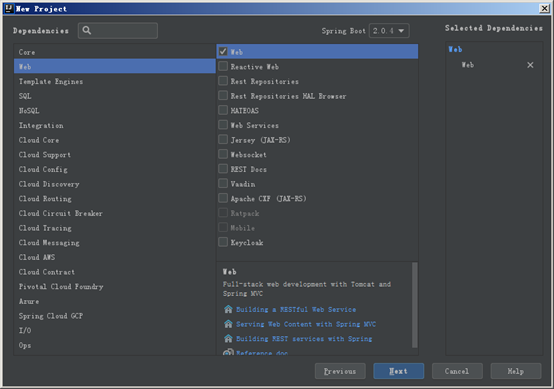
Task: Tick Rest Repositories HAL Browser checkbox
Action: pos(223,95)
